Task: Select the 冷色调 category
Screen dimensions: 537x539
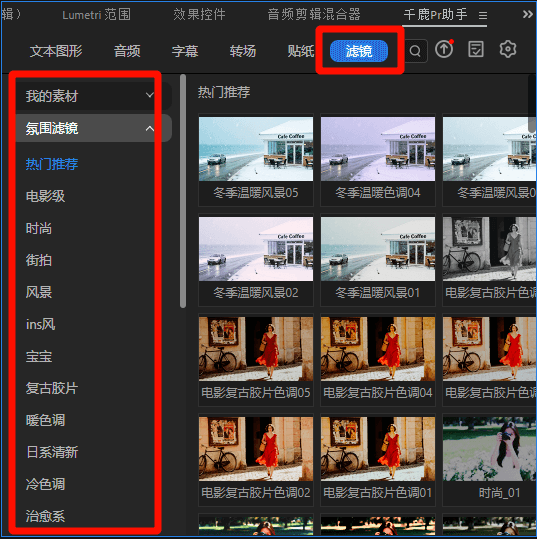Action: point(45,484)
